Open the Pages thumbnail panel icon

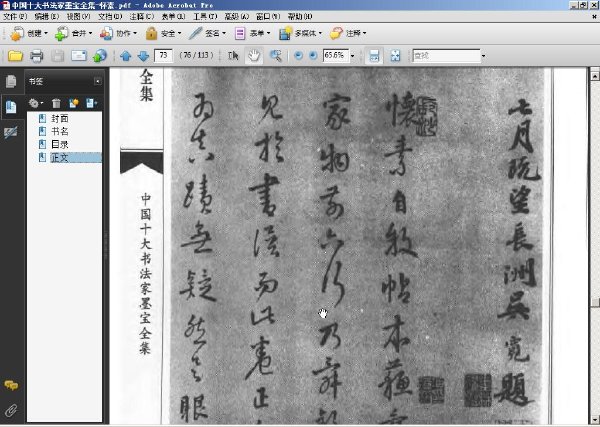pyautogui.click(x=11, y=81)
